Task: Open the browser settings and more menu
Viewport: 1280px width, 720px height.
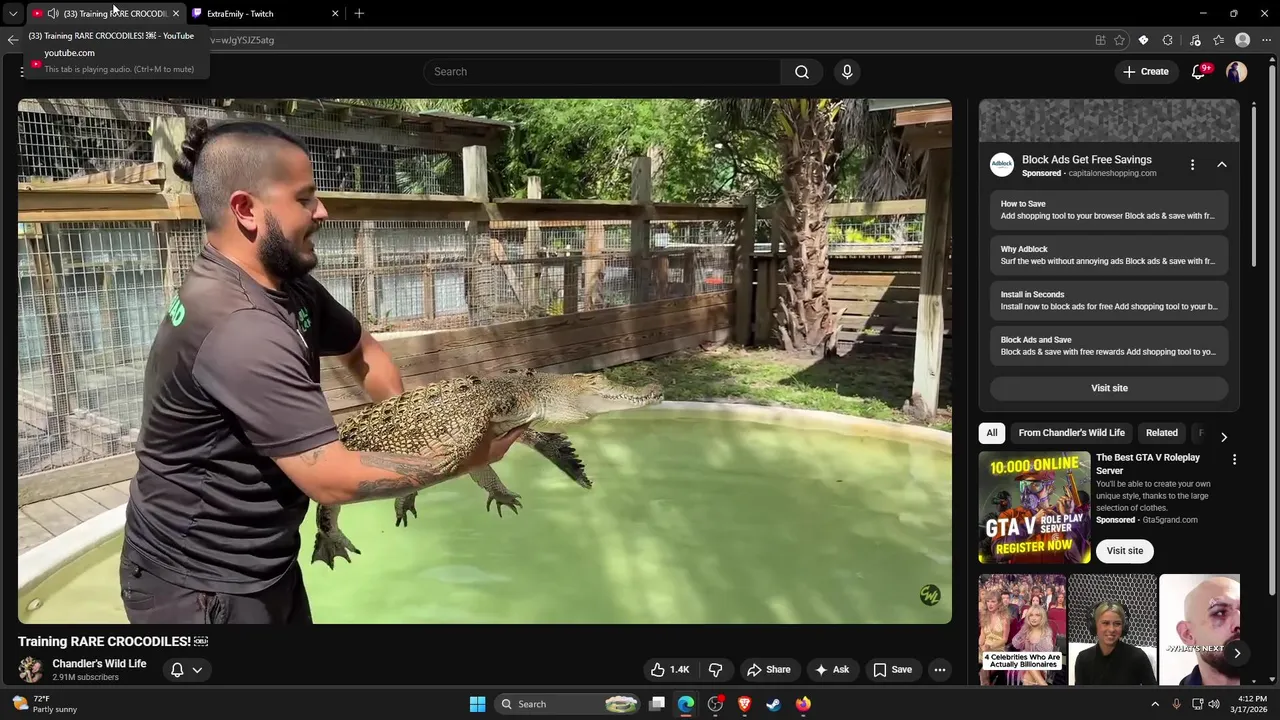Action: tap(1266, 40)
